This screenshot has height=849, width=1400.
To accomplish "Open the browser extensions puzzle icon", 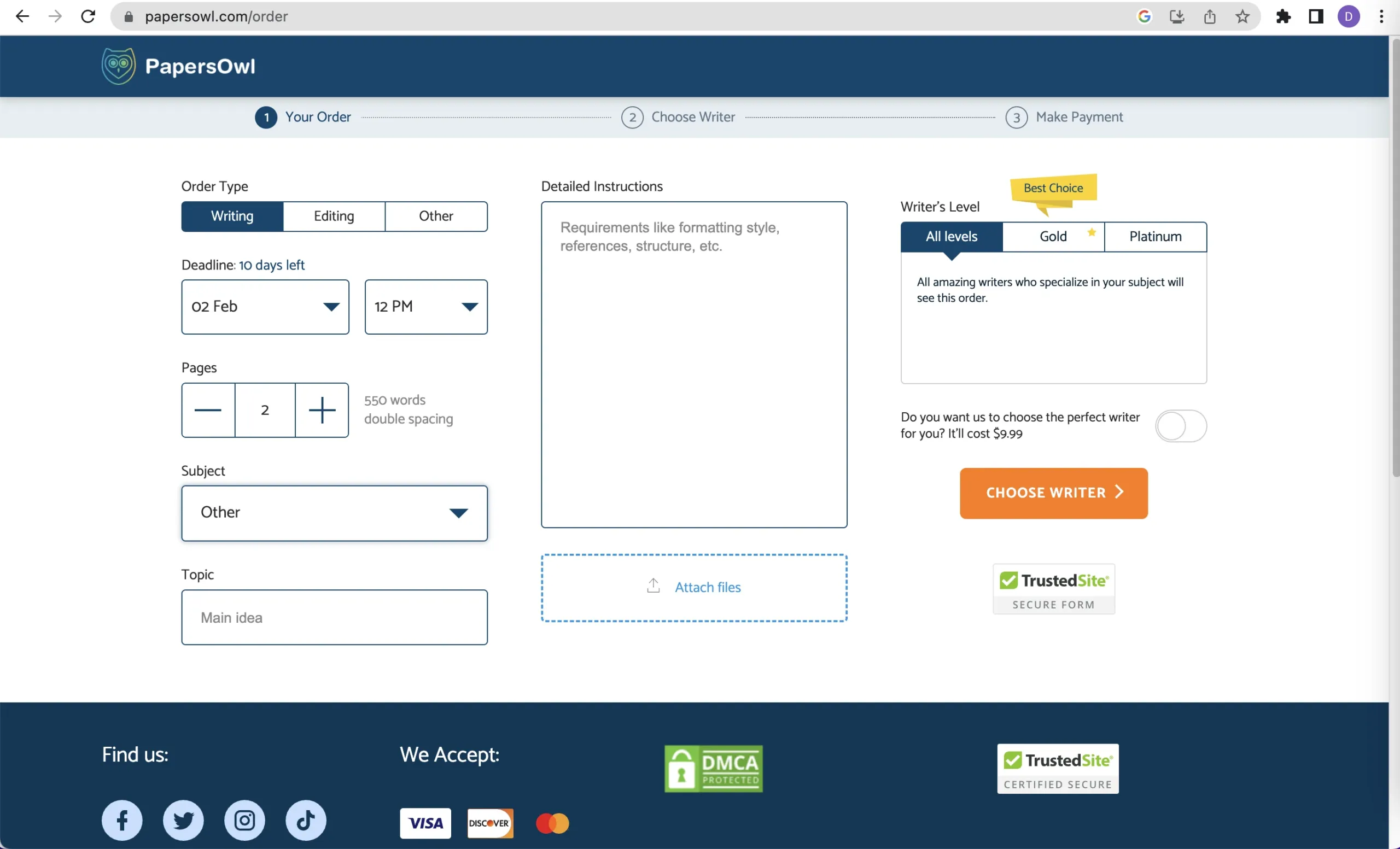I will [x=1283, y=16].
